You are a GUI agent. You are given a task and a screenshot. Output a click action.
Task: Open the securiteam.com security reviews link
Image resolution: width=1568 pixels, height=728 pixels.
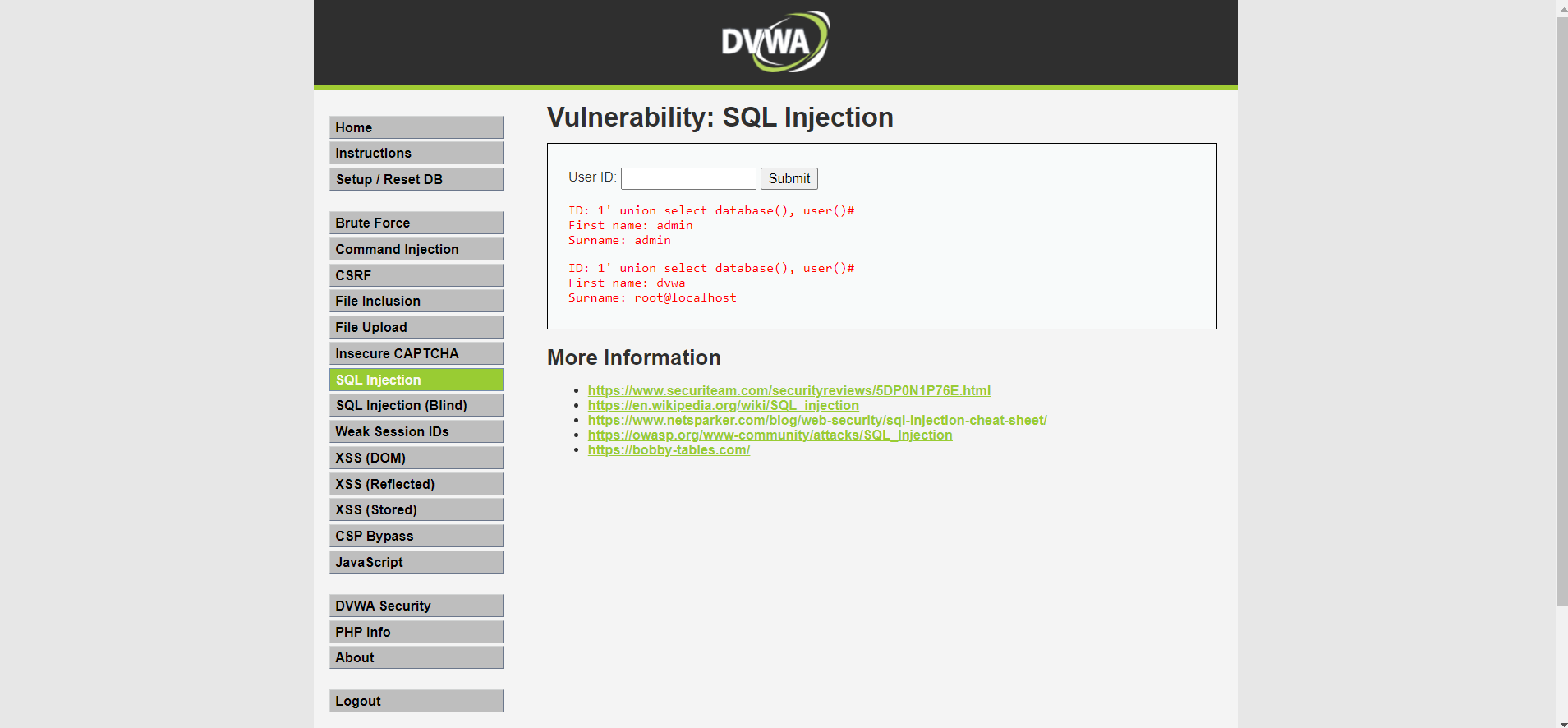point(789,390)
